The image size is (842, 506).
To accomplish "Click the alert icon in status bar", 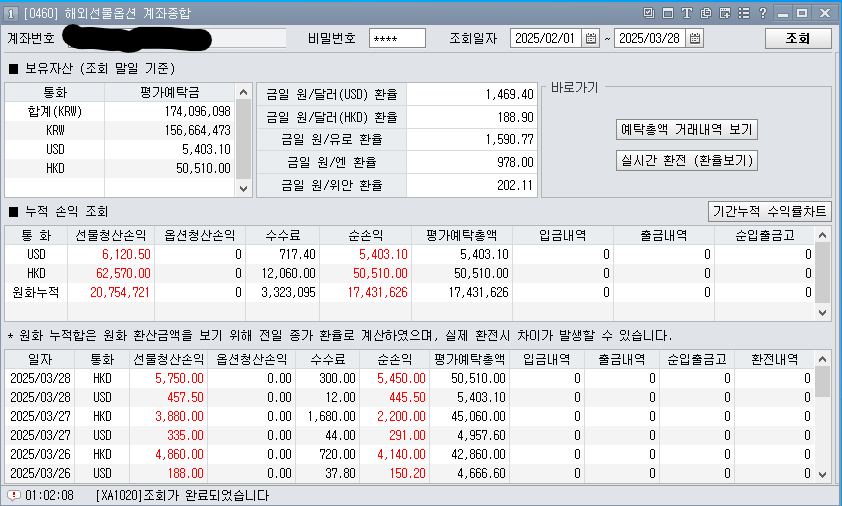I will tap(13, 495).
